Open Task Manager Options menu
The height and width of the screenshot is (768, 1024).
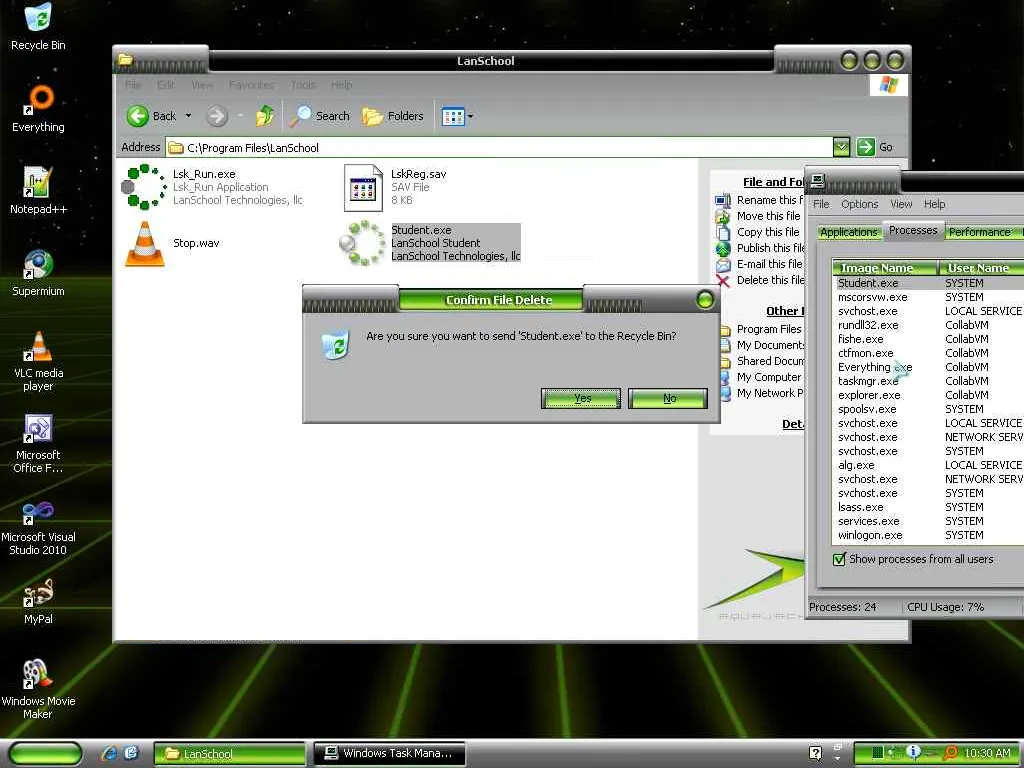(x=859, y=204)
